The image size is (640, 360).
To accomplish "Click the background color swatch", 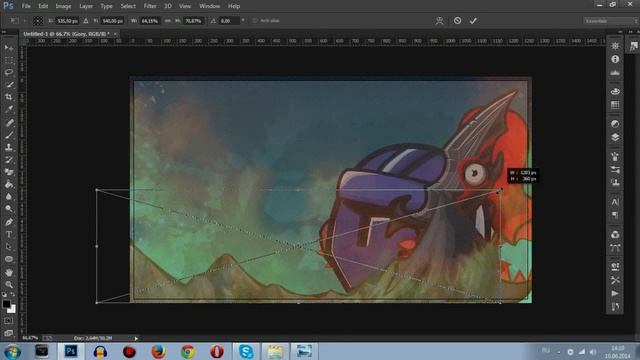I will coord(12,310).
